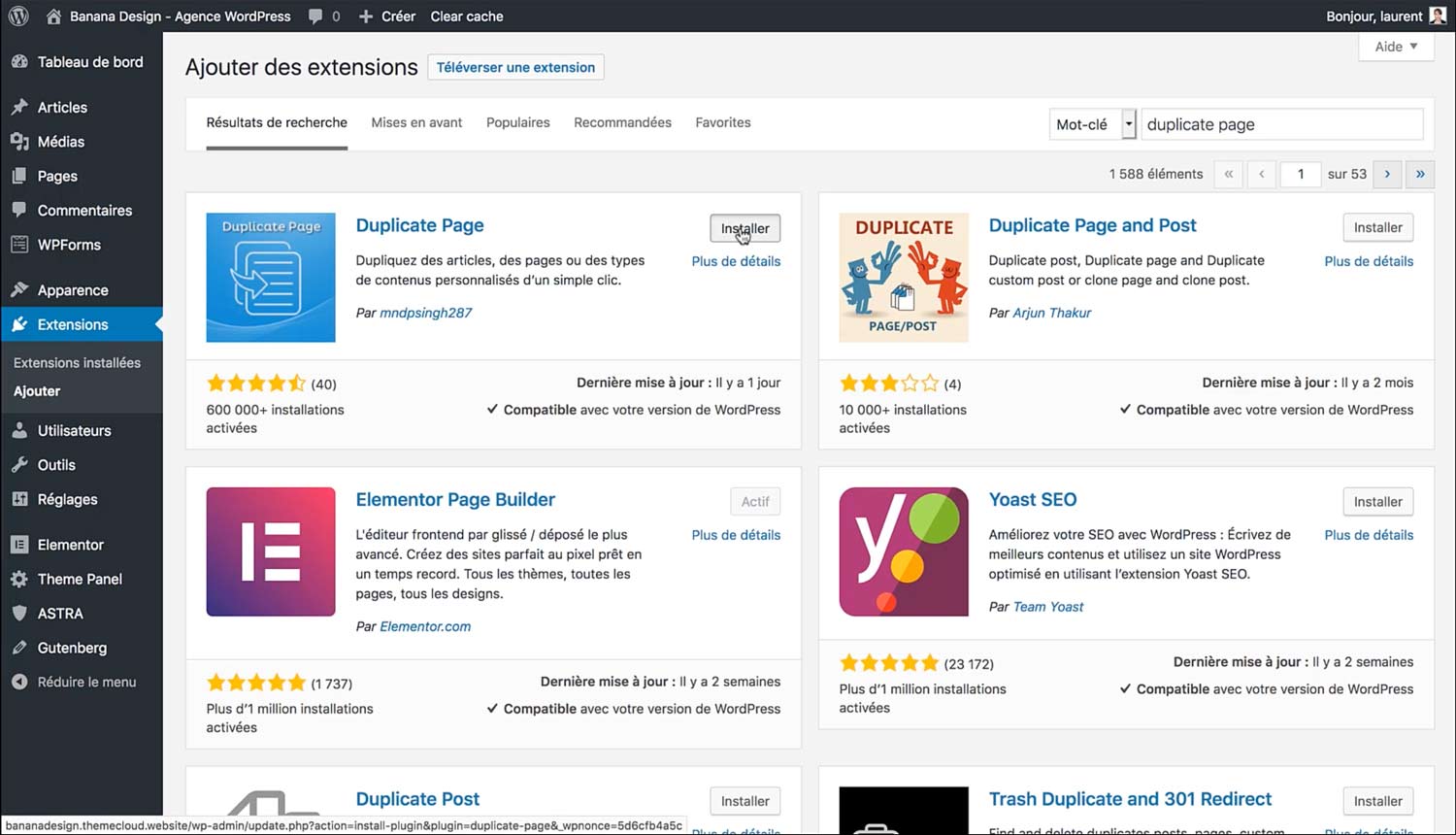Open the comments bubble icon in the admin bar
This screenshot has width=1456, height=835.
tap(315, 17)
